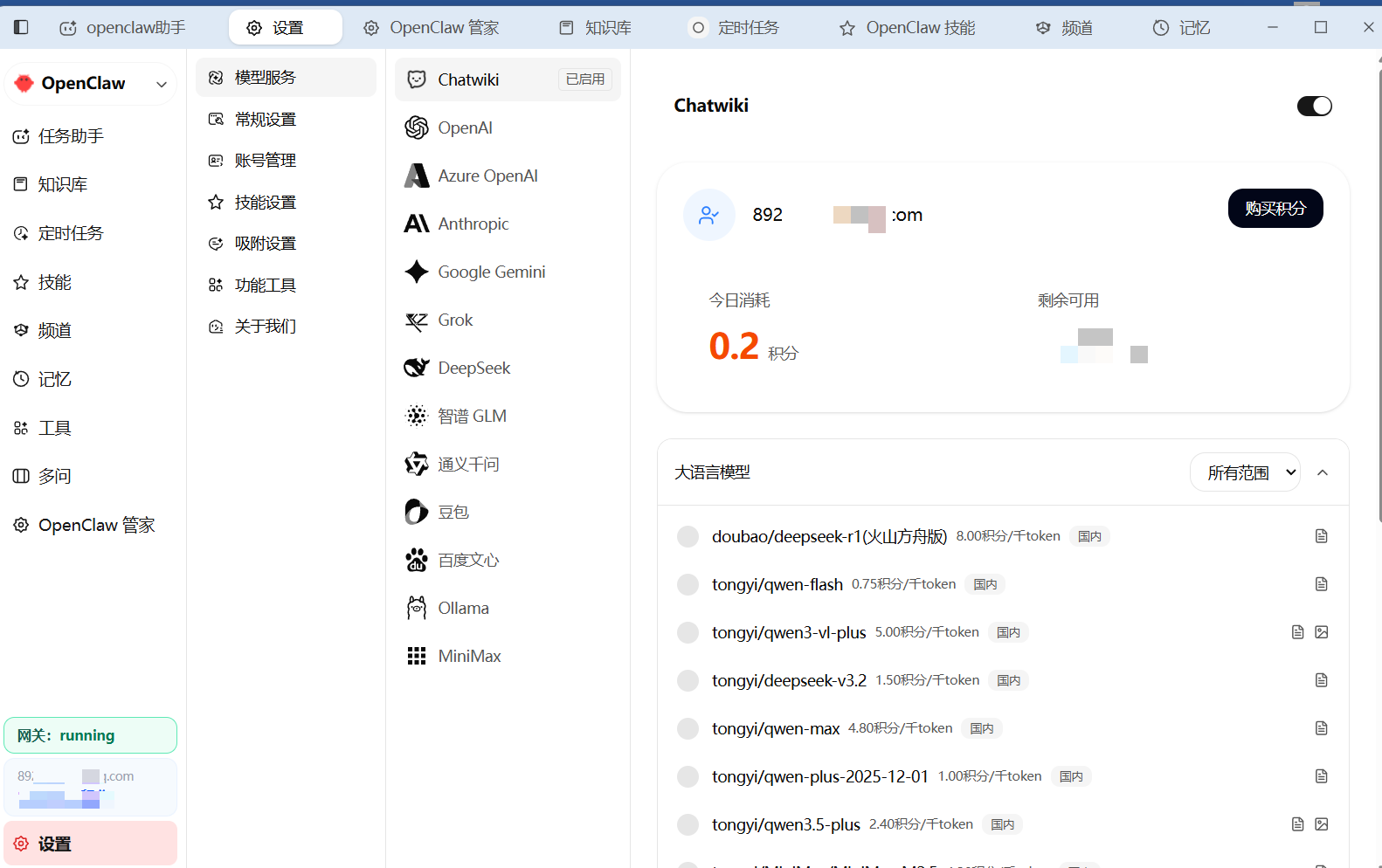Select the Grok provider
Image resolution: width=1382 pixels, height=868 pixels.
click(x=508, y=320)
